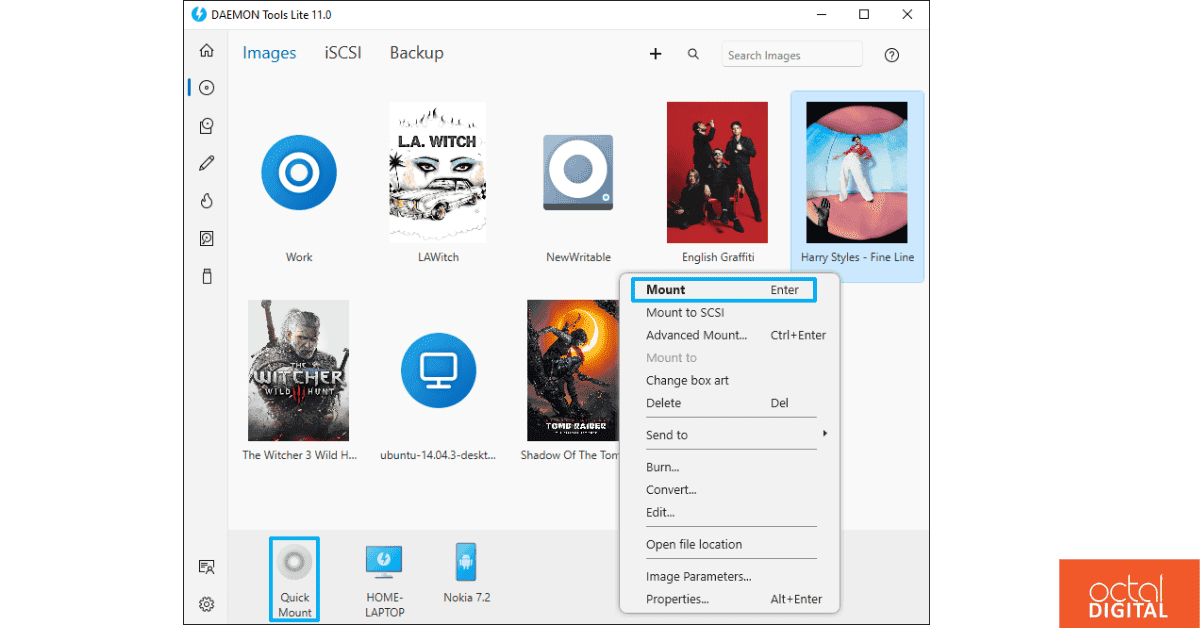Select the Editor pencil icon
The height and width of the screenshot is (628, 1200).
coord(206,162)
